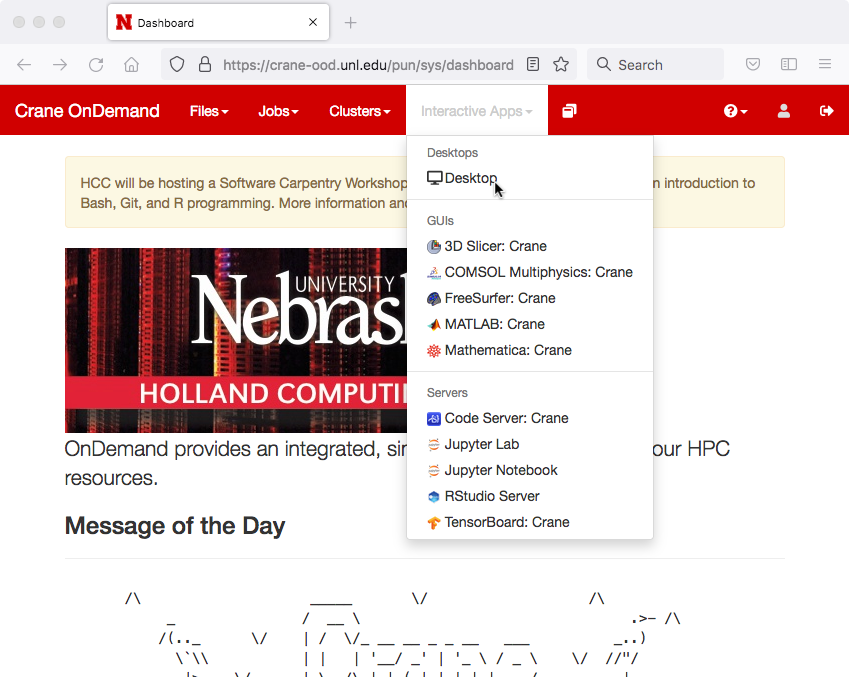Start RStudio Server from the list
The image size is (849, 677).
(x=491, y=496)
